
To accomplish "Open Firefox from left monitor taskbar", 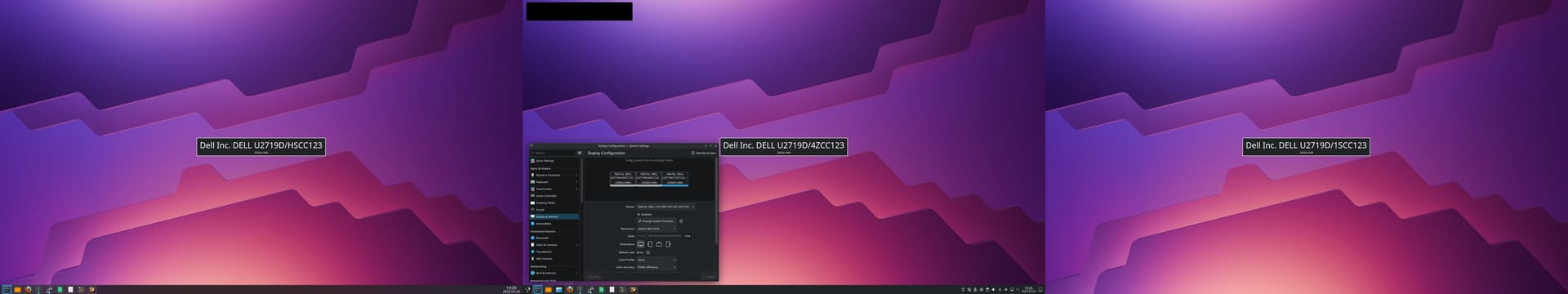I will 28,289.
